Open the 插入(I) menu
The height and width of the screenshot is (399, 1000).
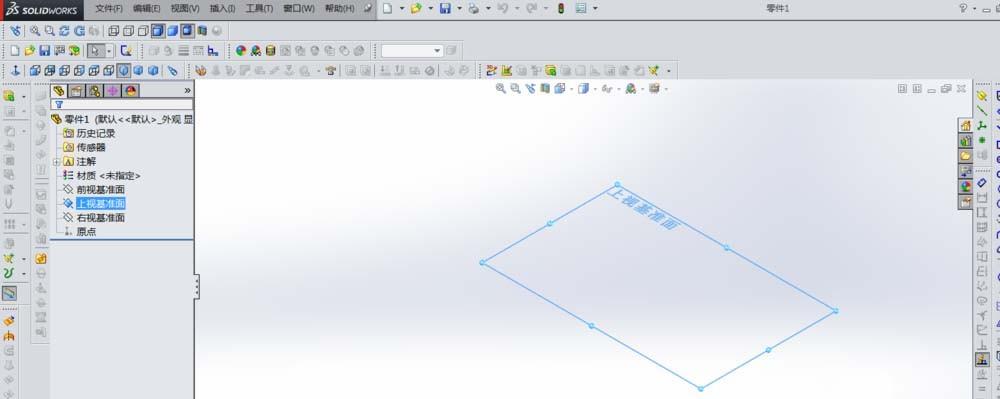point(223,8)
